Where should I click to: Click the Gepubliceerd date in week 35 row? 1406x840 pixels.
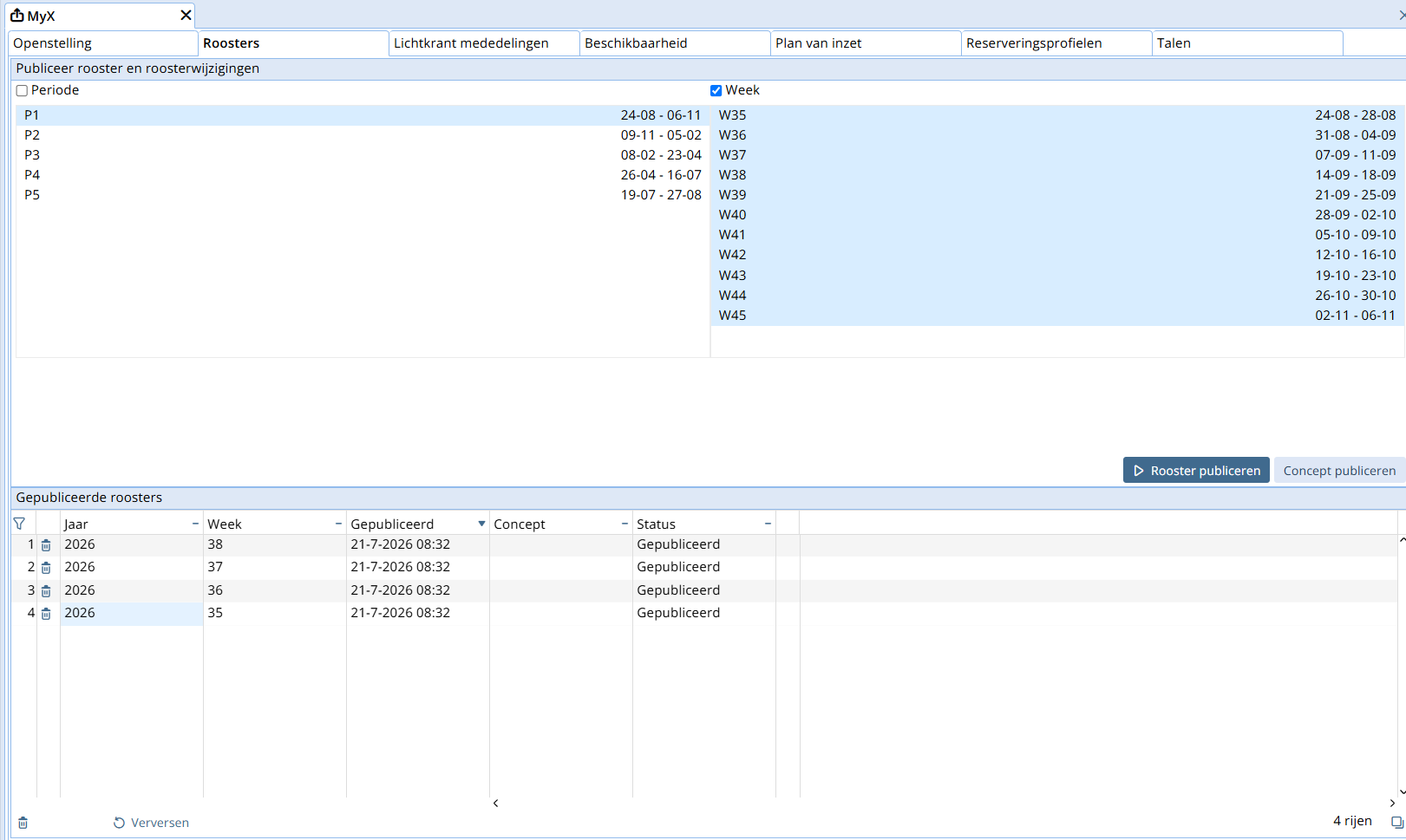418,613
